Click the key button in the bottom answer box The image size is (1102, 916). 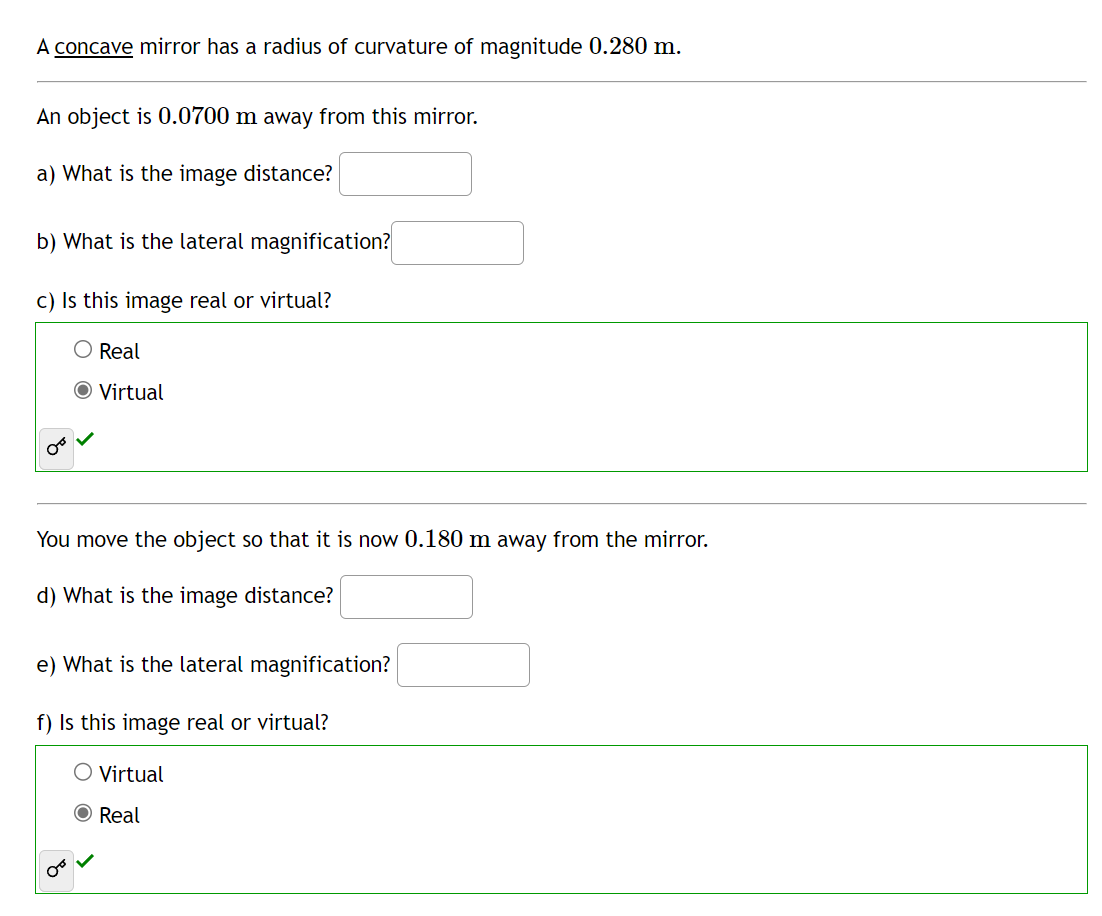55,870
